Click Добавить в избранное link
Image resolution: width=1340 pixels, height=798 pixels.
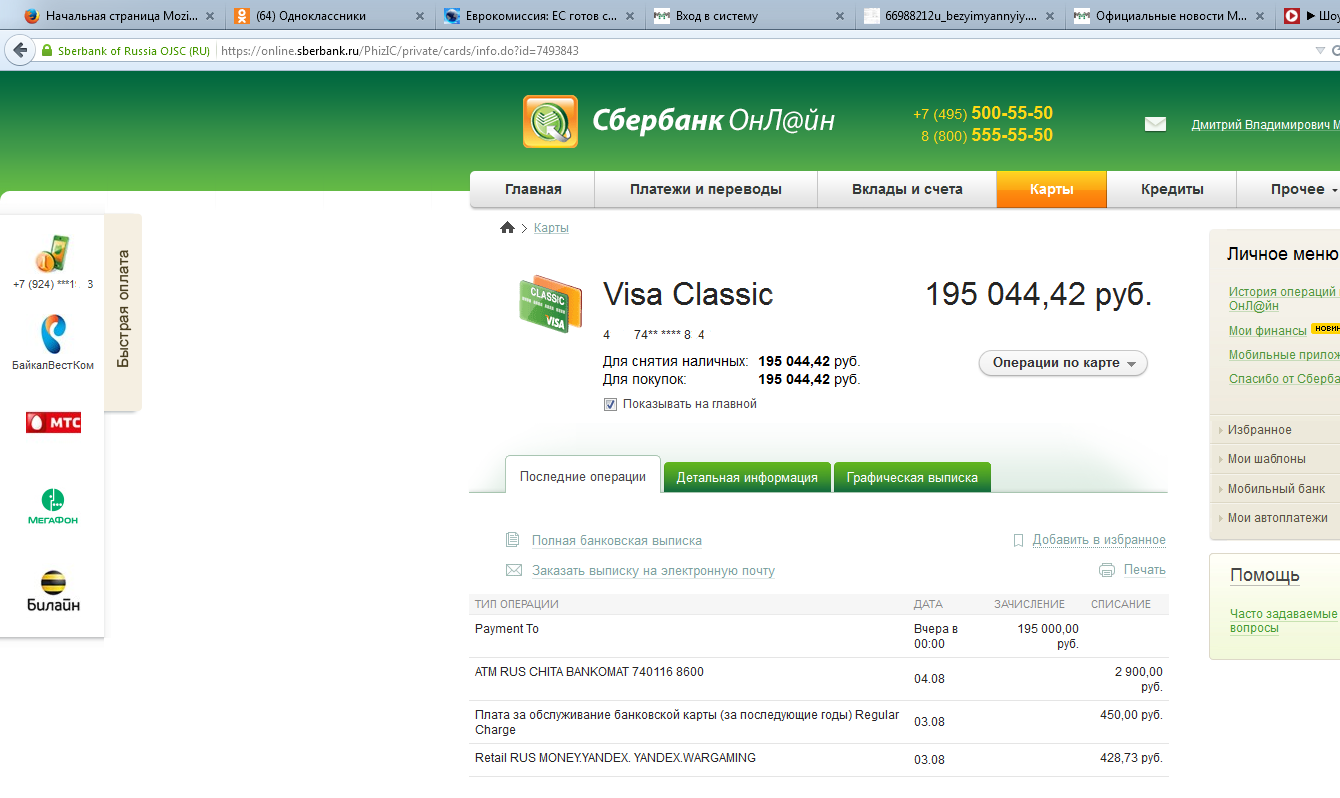pyautogui.click(x=1099, y=540)
